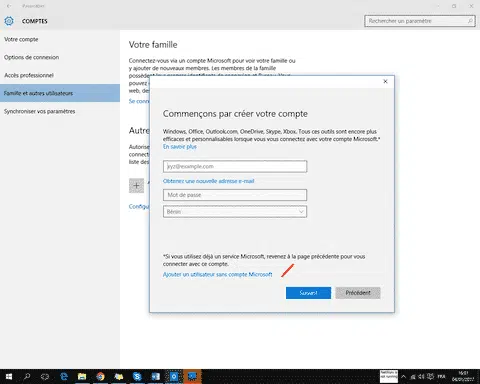Click Obtenez une nouvelle adresse e-mail link
The image size is (480, 384).
[209, 181]
